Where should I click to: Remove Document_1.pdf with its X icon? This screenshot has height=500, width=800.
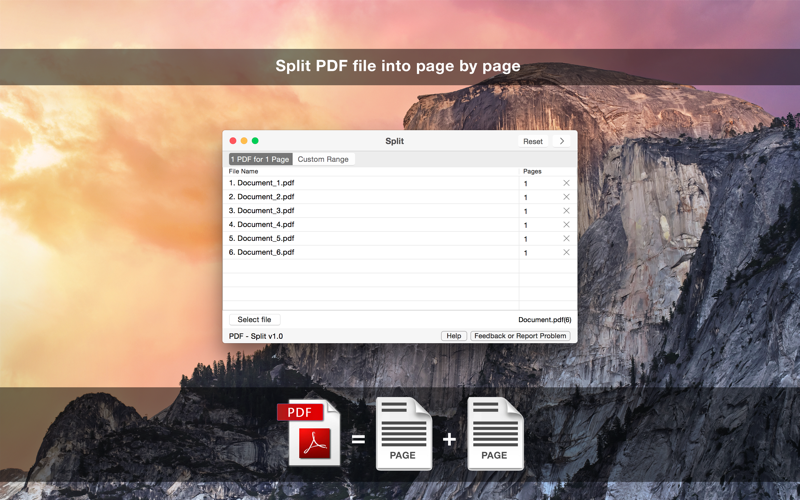point(566,183)
